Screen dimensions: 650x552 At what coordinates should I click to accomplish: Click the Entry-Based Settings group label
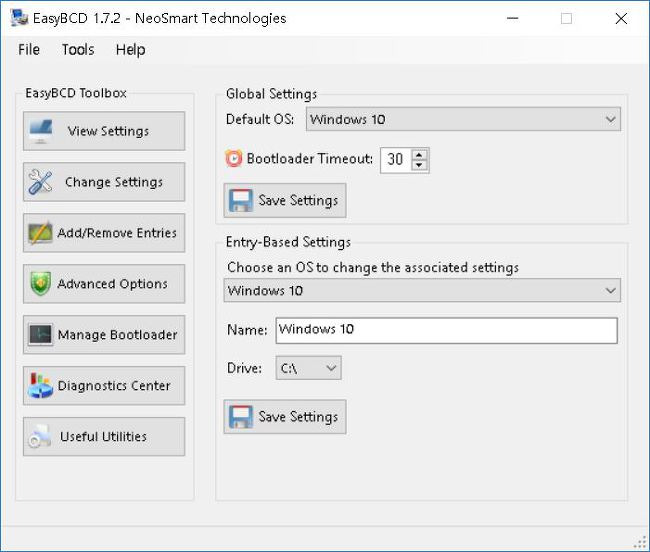pos(288,242)
